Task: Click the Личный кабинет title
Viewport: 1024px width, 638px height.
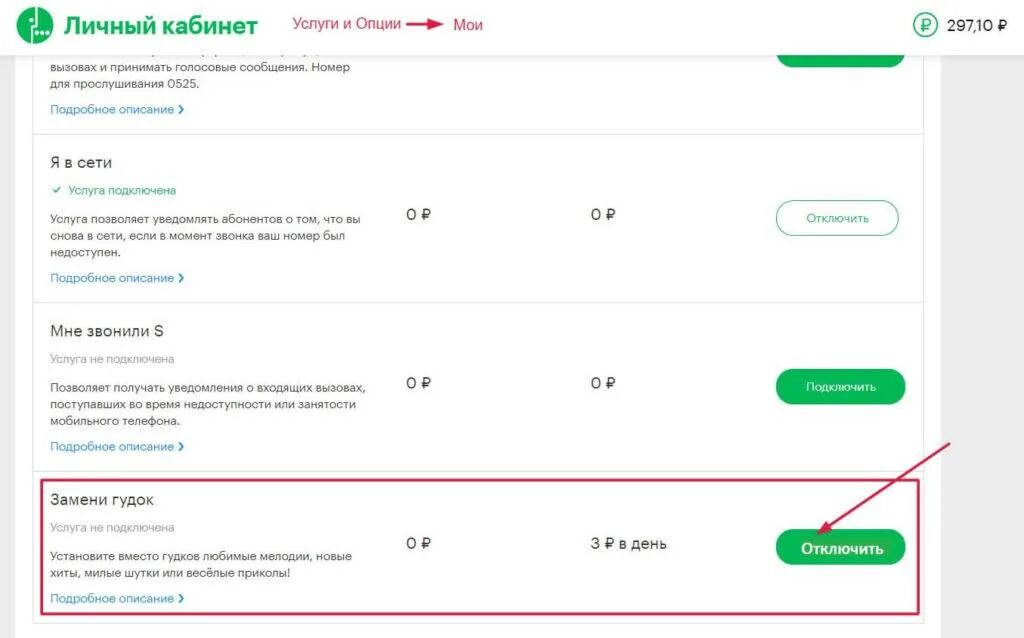Action: (160, 25)
